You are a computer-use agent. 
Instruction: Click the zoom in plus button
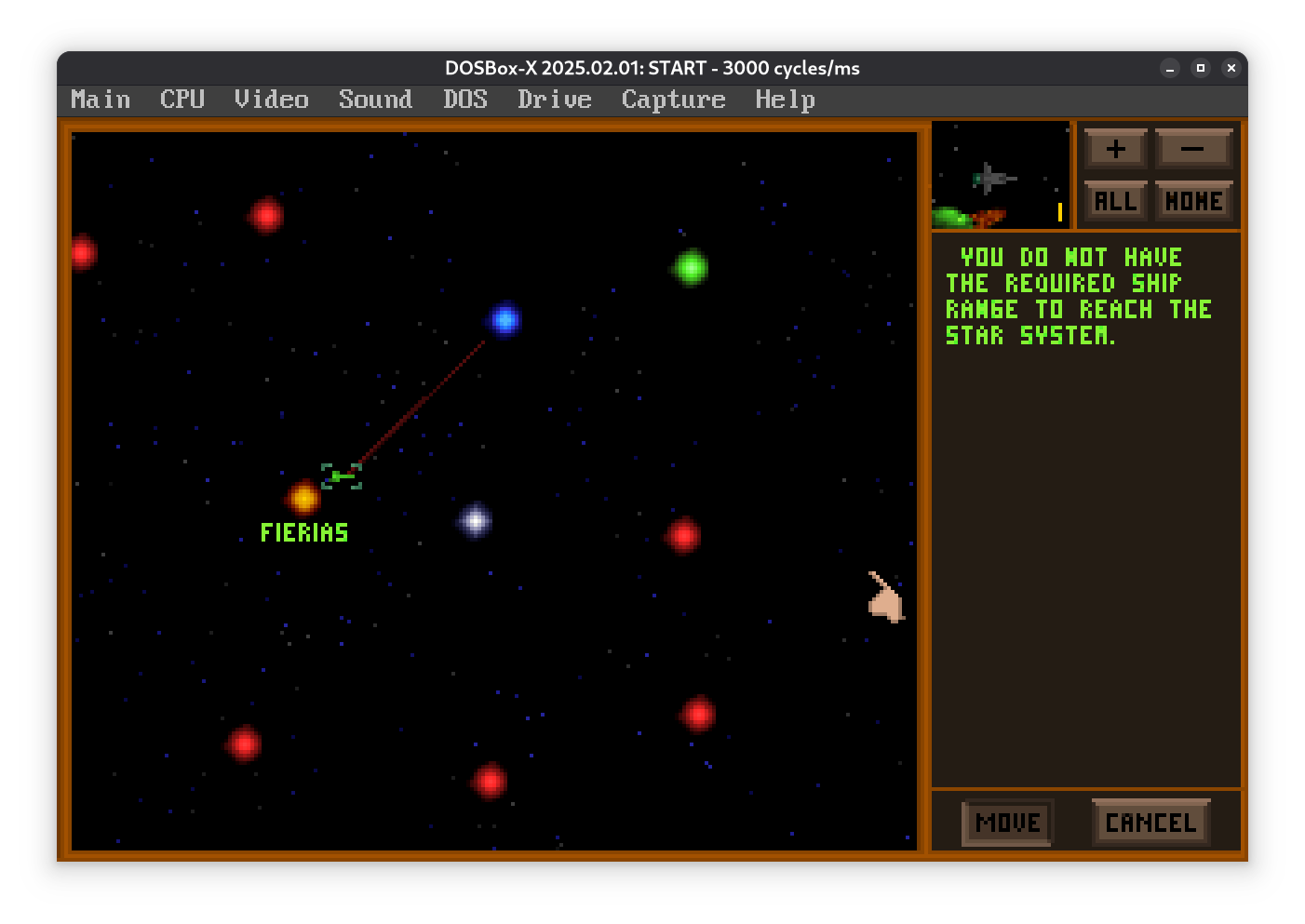[1115, 149]
